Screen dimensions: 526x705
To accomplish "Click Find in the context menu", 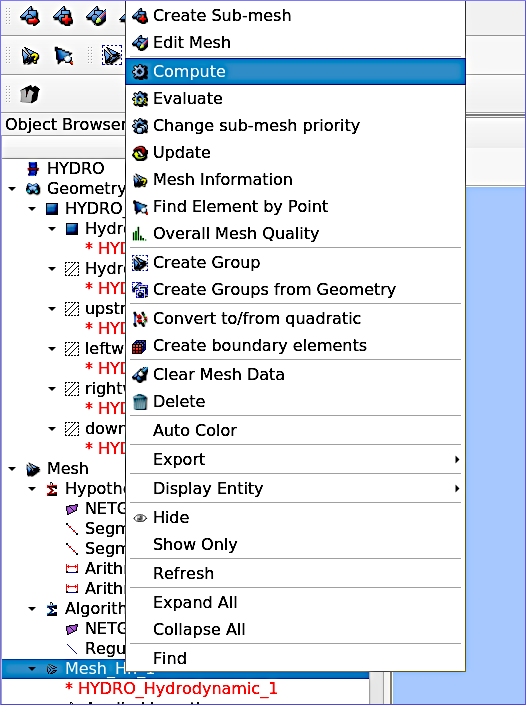I will point(295,658).
